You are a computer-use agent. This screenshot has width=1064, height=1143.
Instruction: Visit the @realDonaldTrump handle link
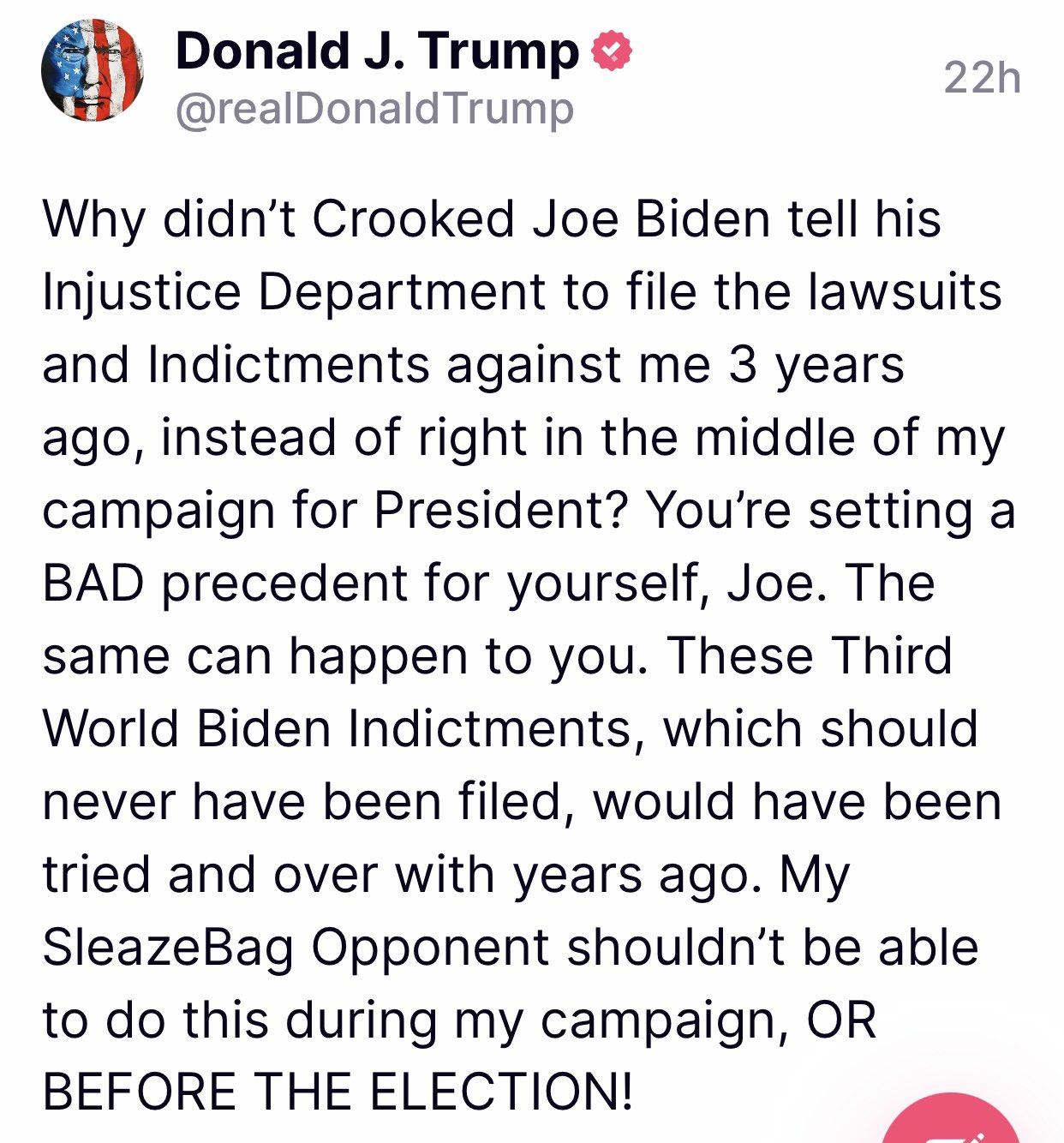374,109
